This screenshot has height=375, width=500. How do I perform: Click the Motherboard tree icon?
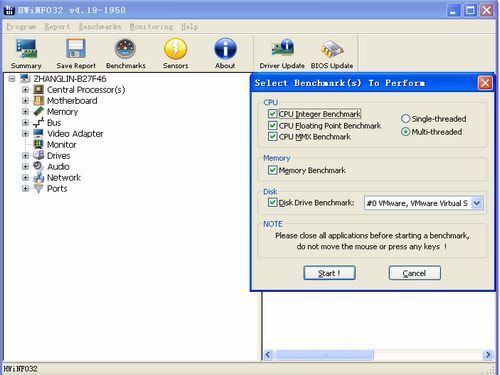(39, 101)
